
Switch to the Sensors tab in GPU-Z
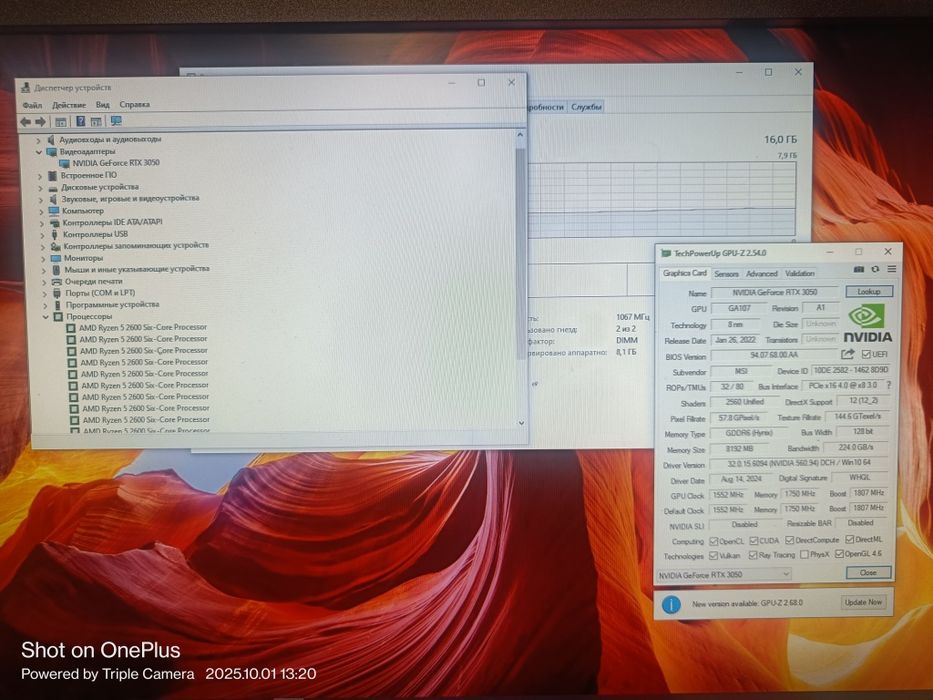click(x=726, y=274)
